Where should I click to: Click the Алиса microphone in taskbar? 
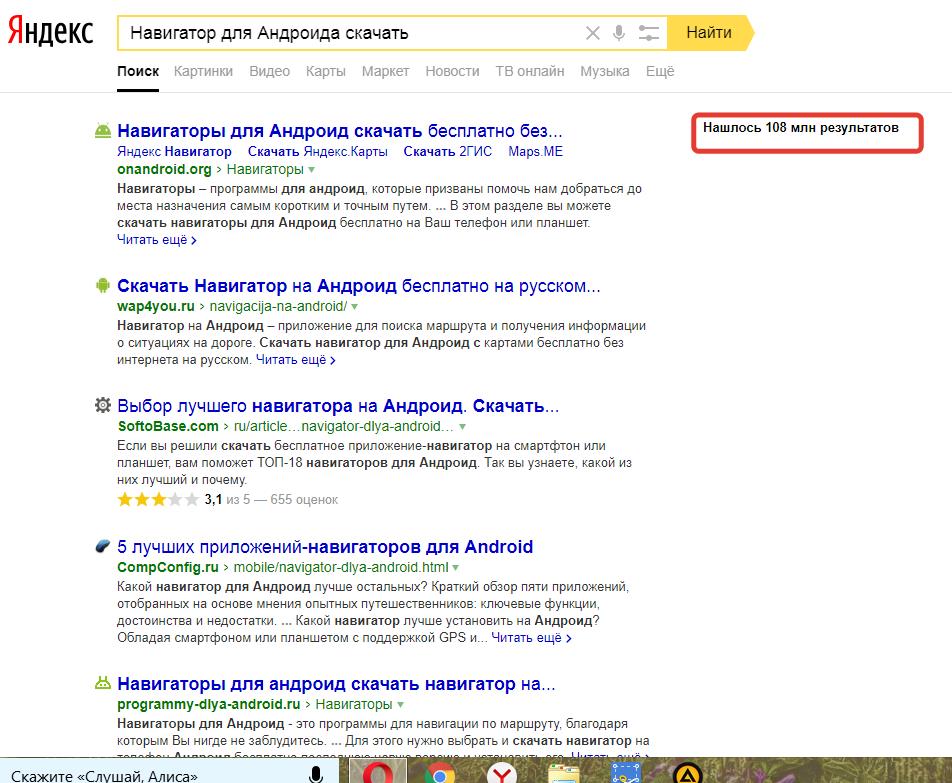(x=316, y=775)
